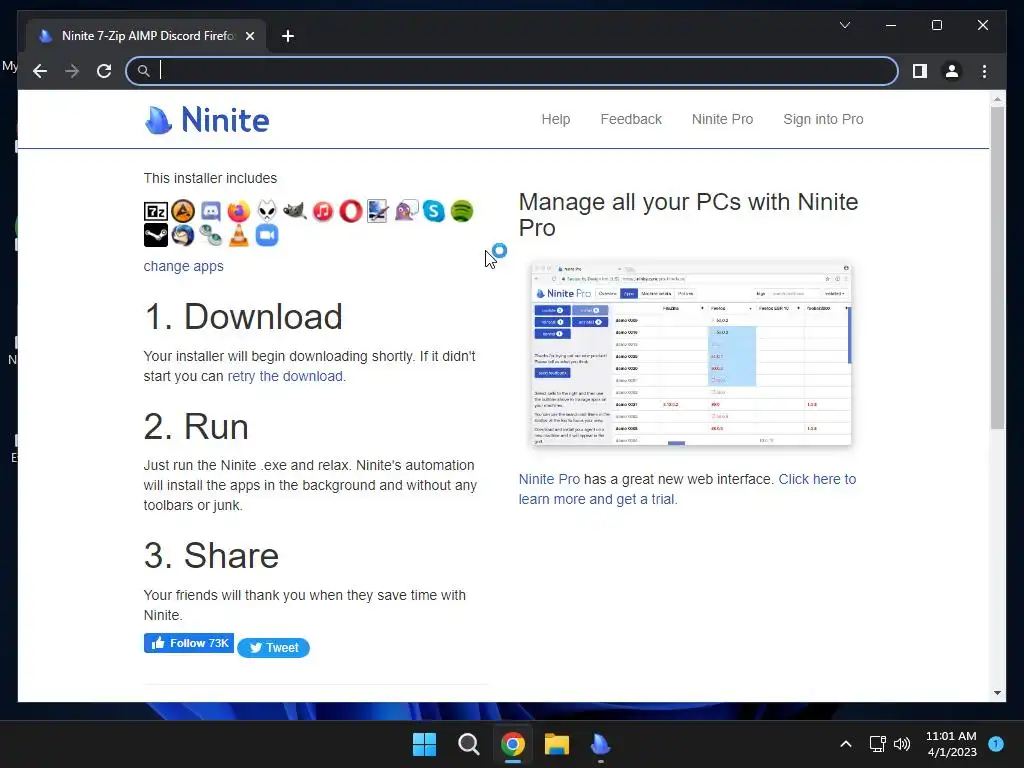Click the Ninite logo in header

[206, 120]
